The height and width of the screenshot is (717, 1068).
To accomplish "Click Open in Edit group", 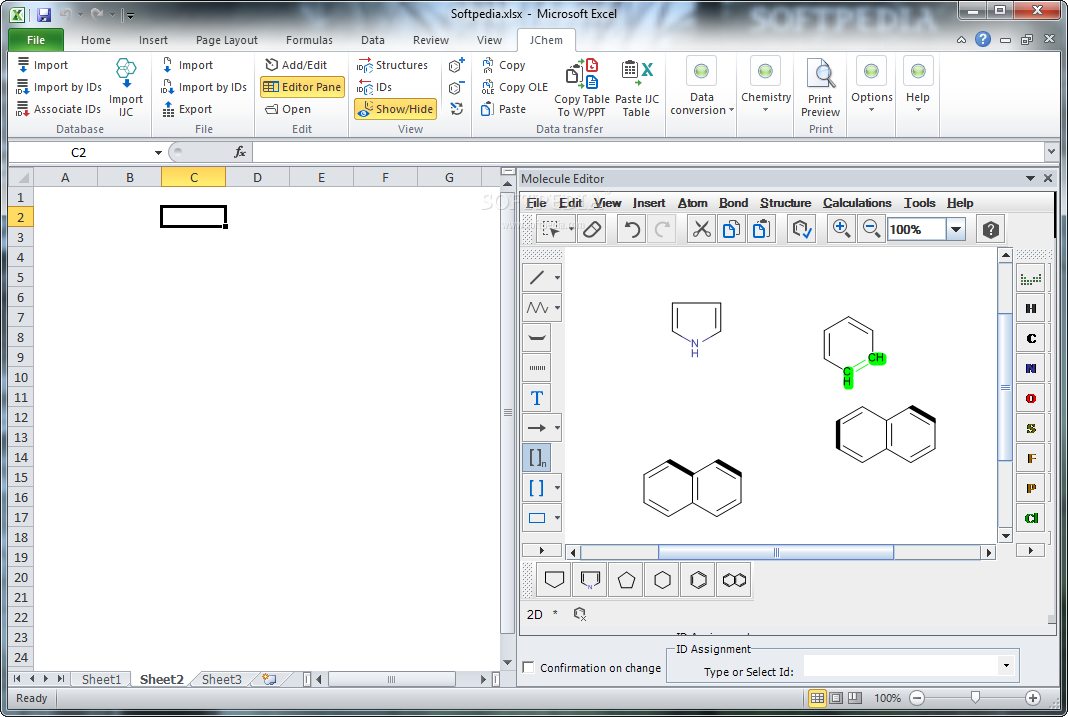I will point(288,109).
